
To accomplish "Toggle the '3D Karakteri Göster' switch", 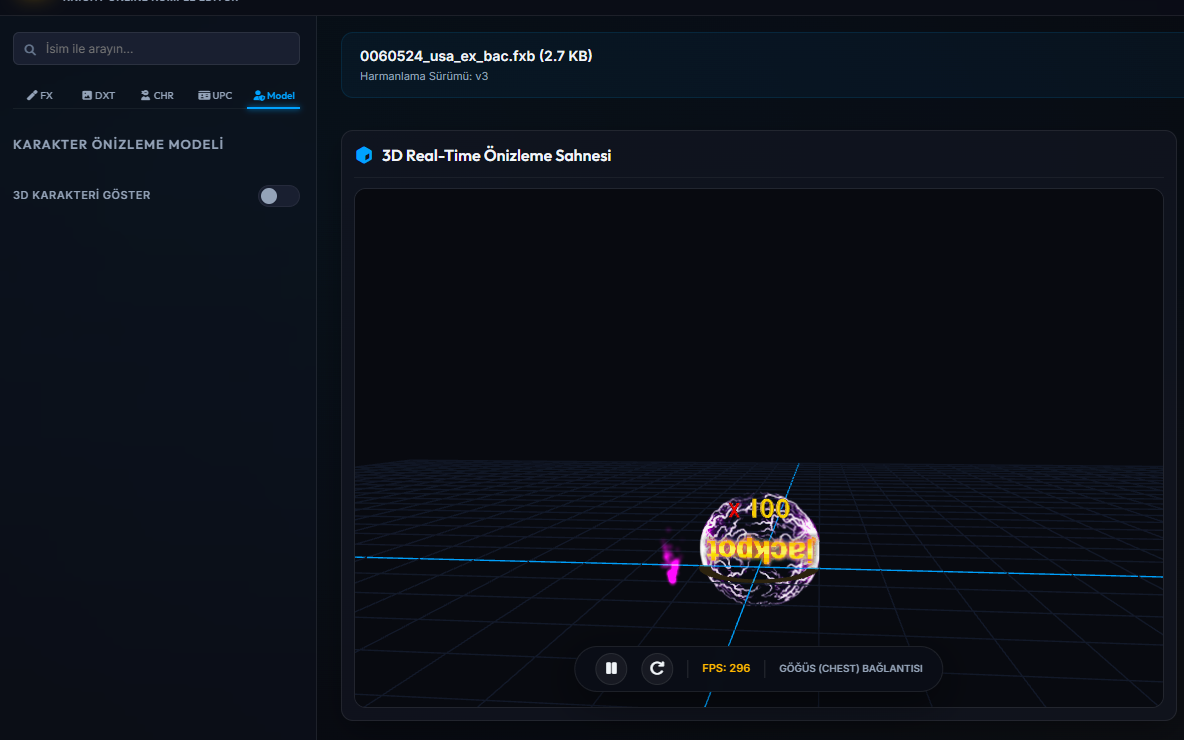I will coord(279,196).
